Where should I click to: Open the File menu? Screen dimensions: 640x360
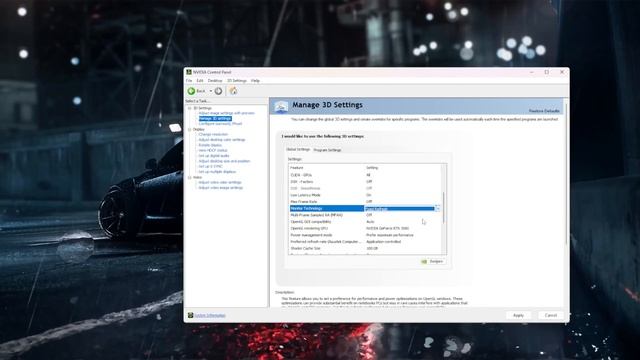[x=189, y=81]
